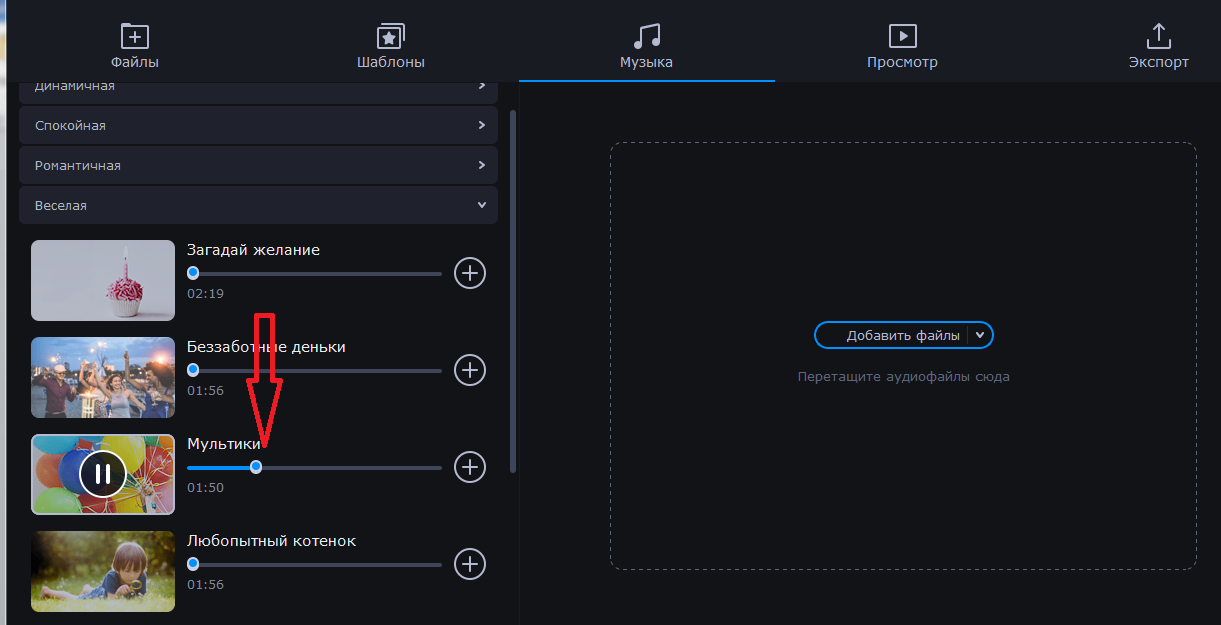The image size is (1221, 625).
Task: Expand the Спокойная music category
Action: pos(258,126)
